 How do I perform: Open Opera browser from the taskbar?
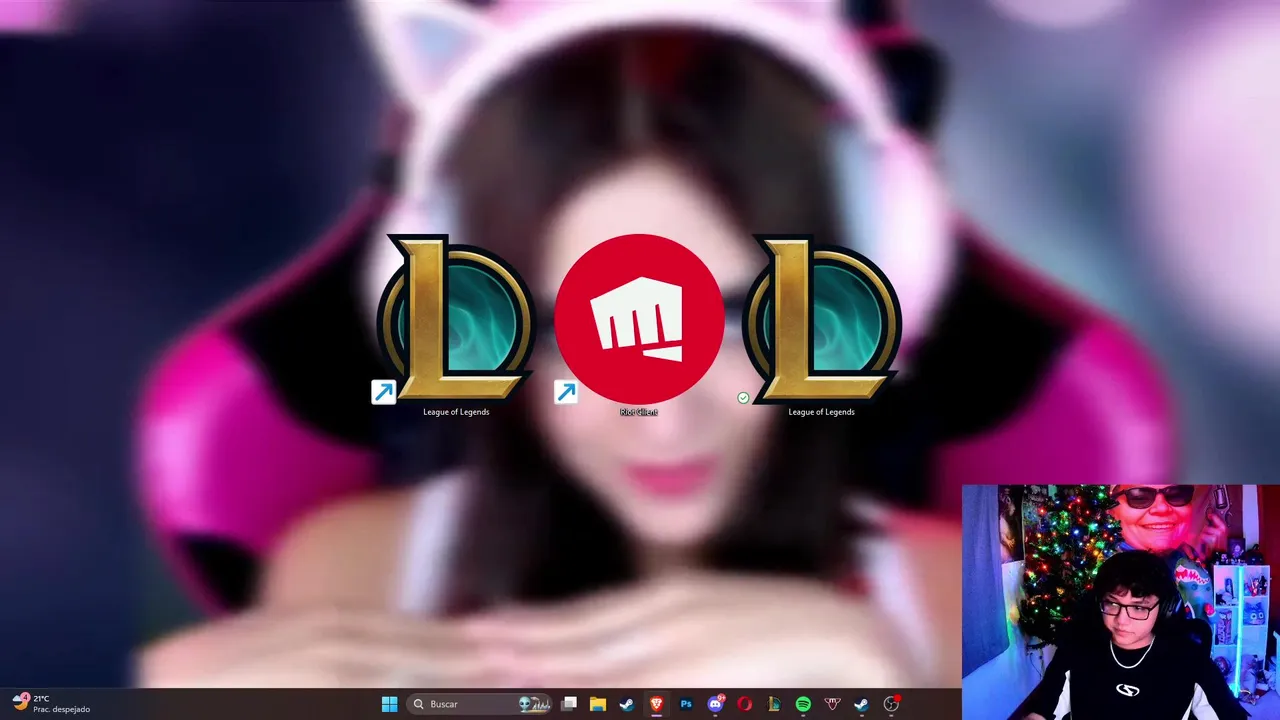pos(744,704)
